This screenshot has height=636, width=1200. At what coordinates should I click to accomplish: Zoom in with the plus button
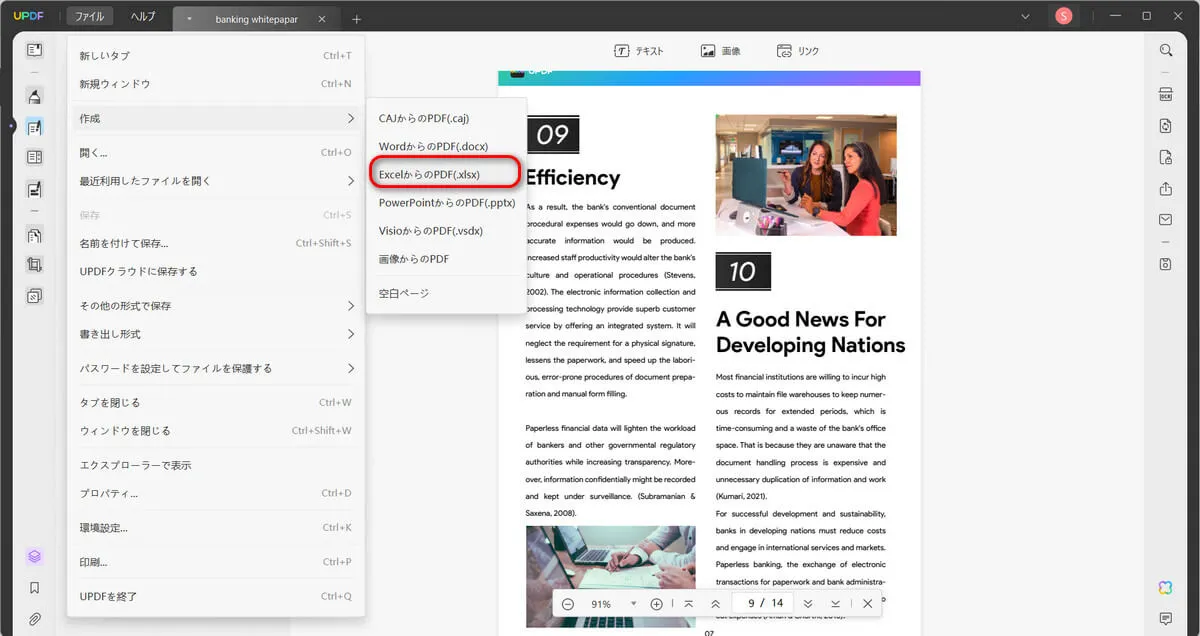pos(657,604)
